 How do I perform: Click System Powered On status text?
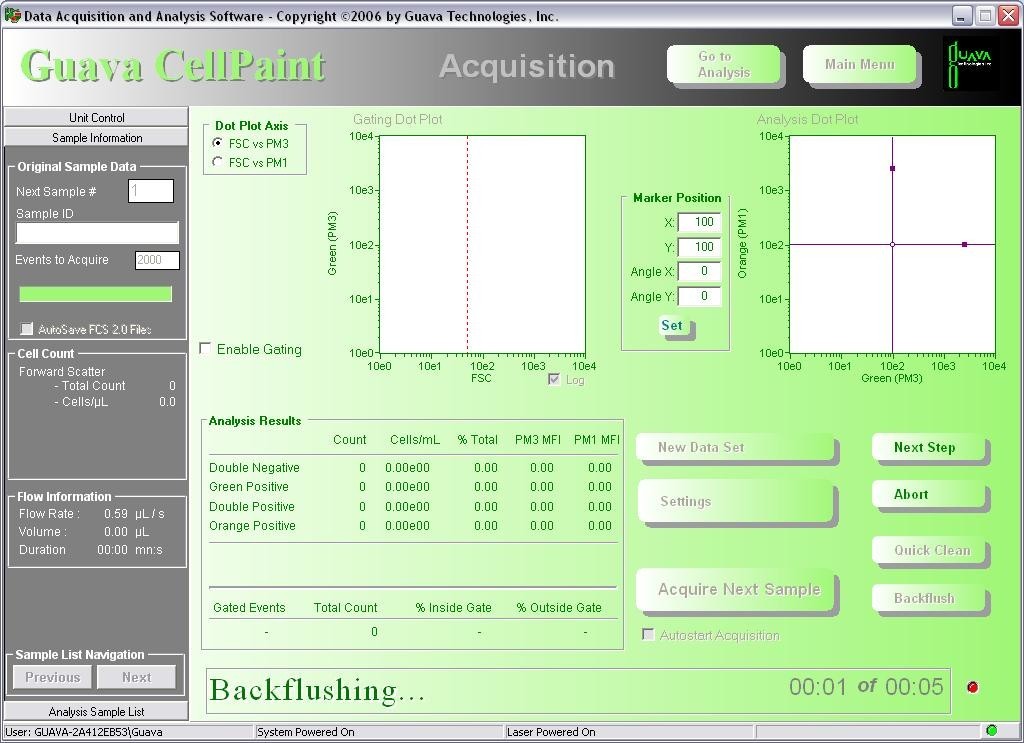coord(306,732)
